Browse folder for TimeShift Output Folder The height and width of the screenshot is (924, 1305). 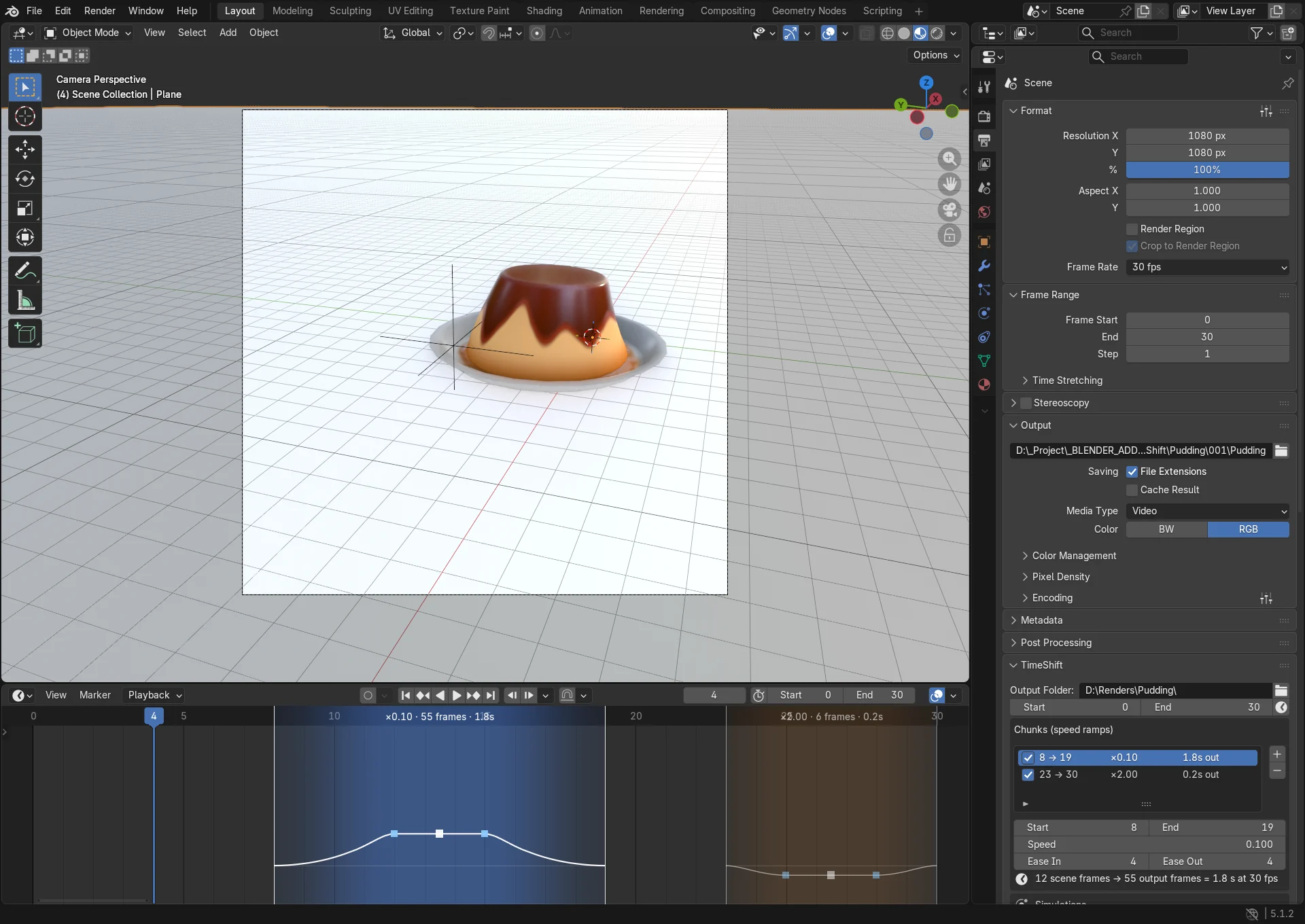click(x=1281, y=690)
